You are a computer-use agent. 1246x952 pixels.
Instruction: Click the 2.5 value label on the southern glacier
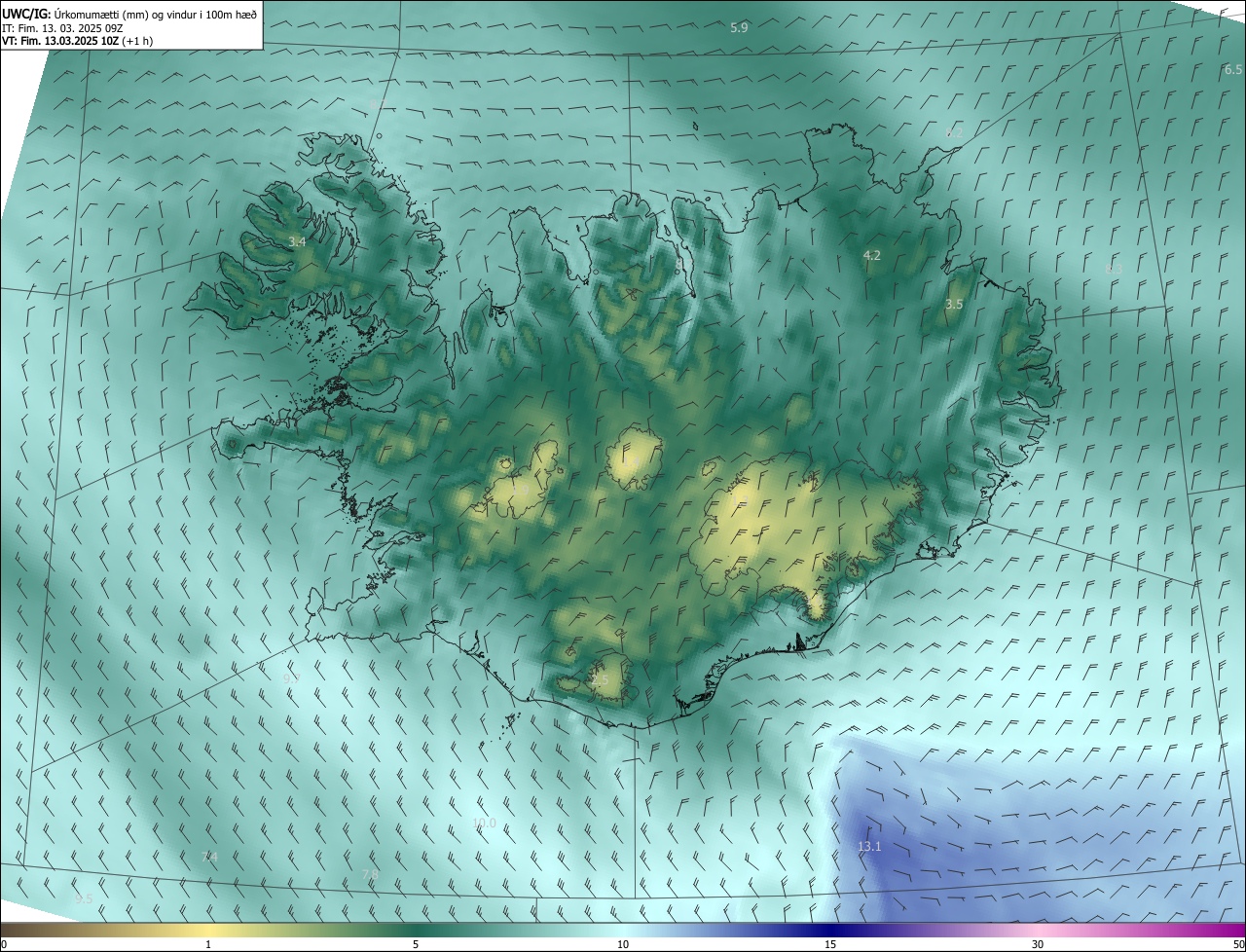click(599, 680)
